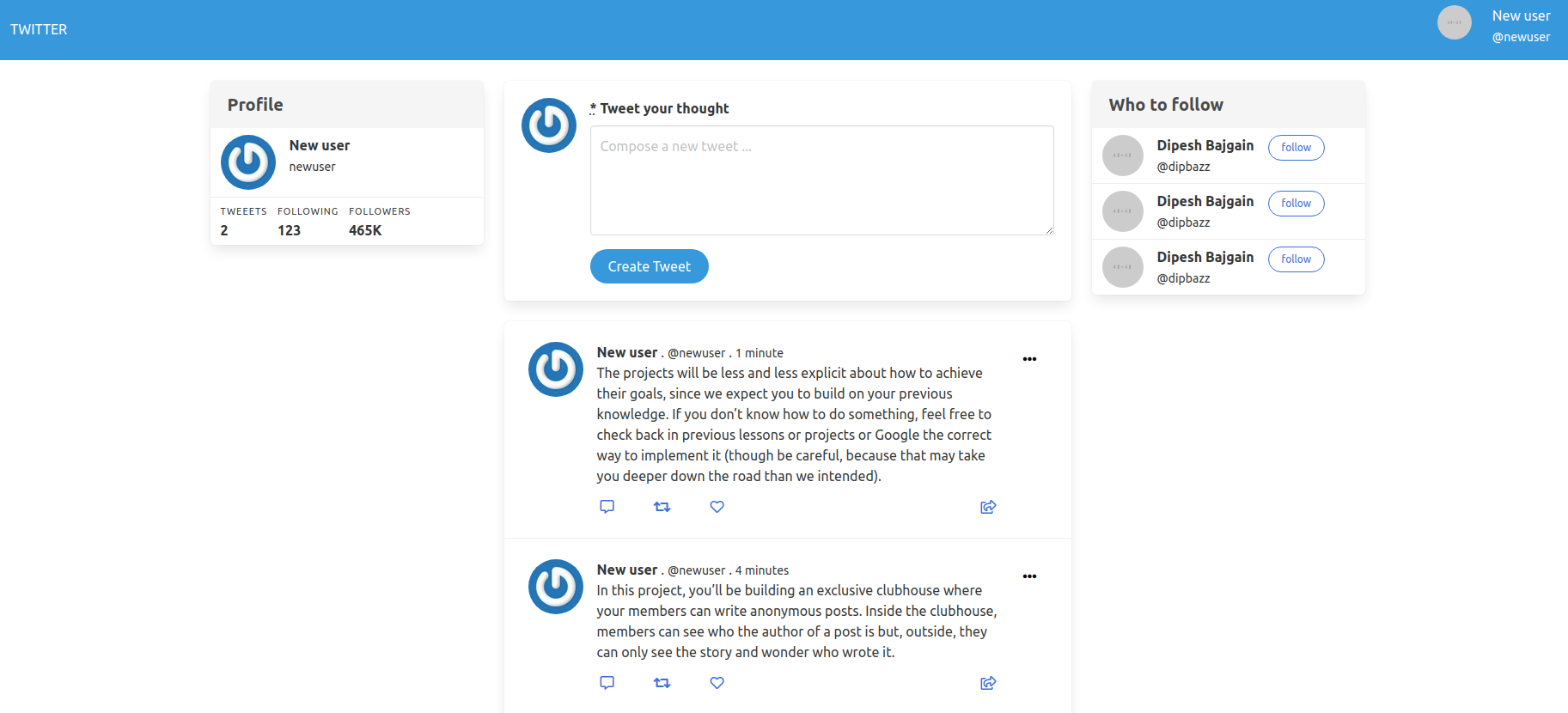Click @newuser handle in header

(x=1521, y=37)
